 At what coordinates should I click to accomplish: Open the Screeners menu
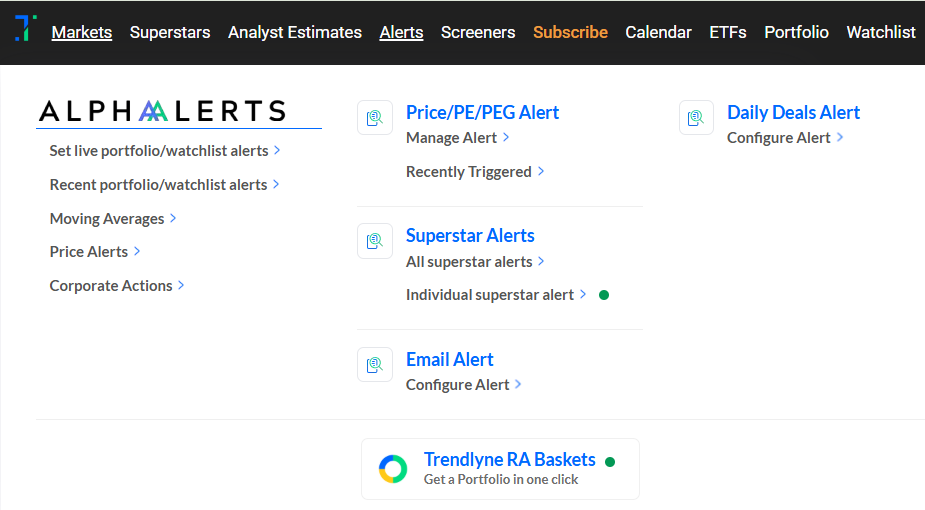(478, 32)
